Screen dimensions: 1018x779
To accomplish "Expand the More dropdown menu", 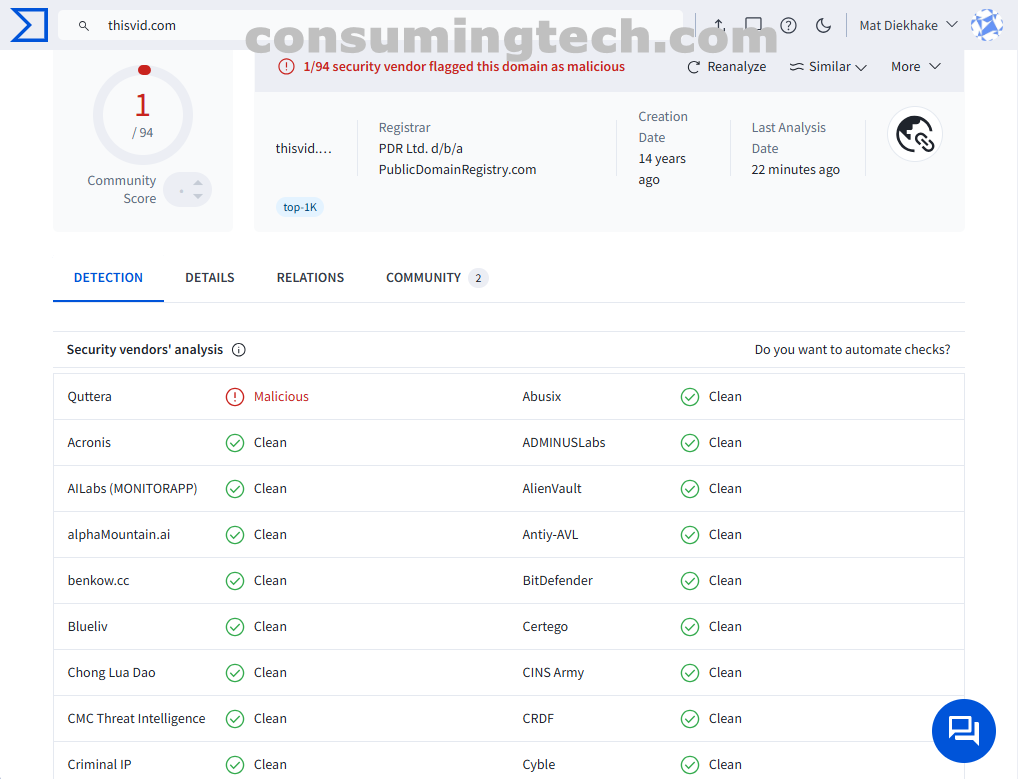I will point(915,67).
